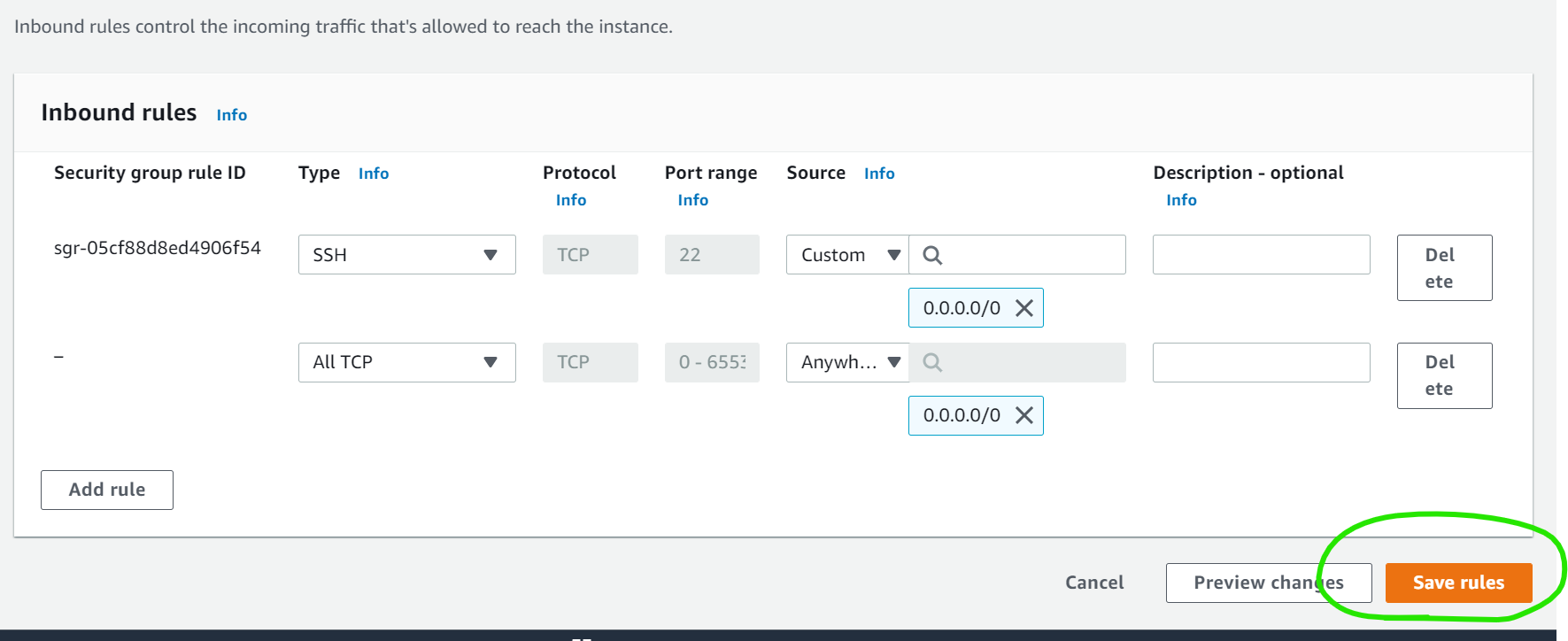The height and width of the screenshot is (641, 1568).
Task: Open the Anywhere source dropdown
Action: (847, 362)
